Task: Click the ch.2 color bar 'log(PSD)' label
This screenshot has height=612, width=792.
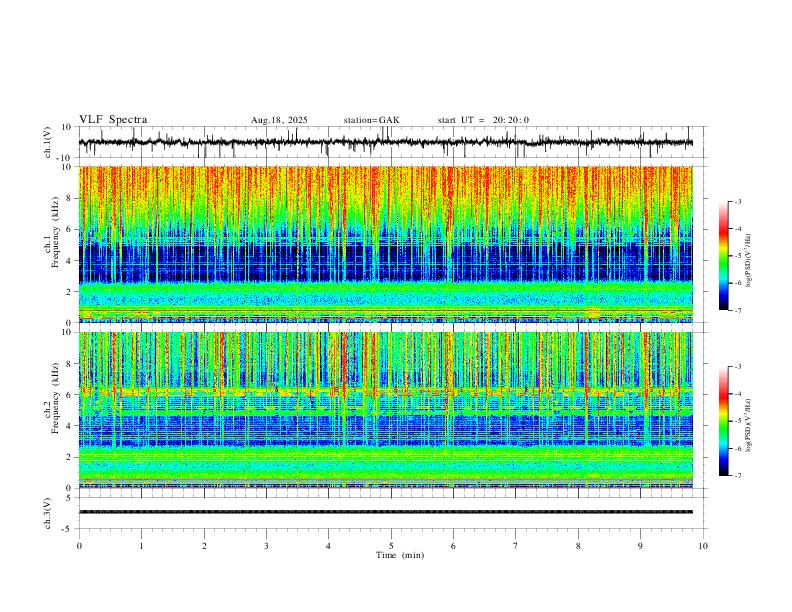Action: [x=749, y=425]
